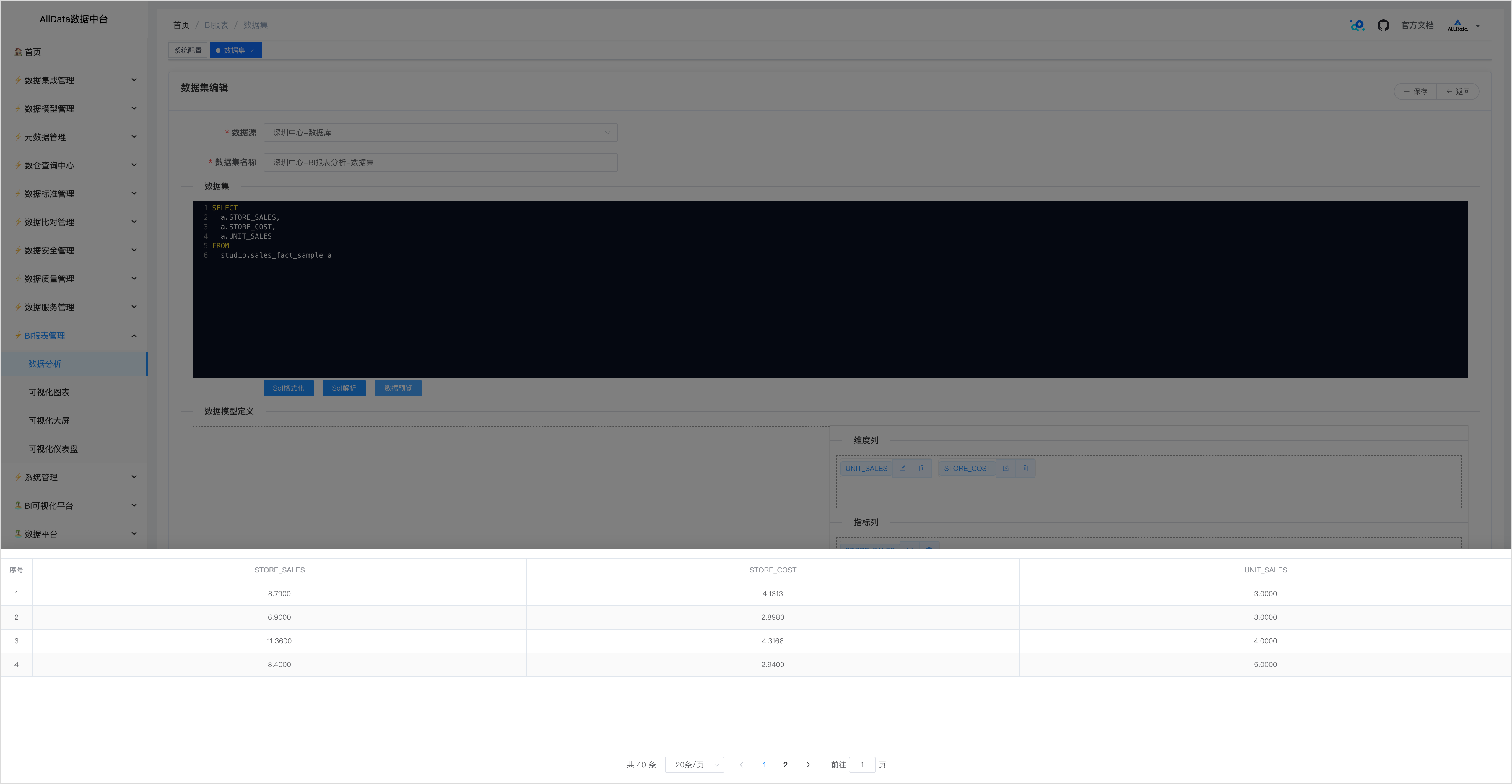
Task: Expand 数仓查询中心 menu
Action: [x=74, y=165]
